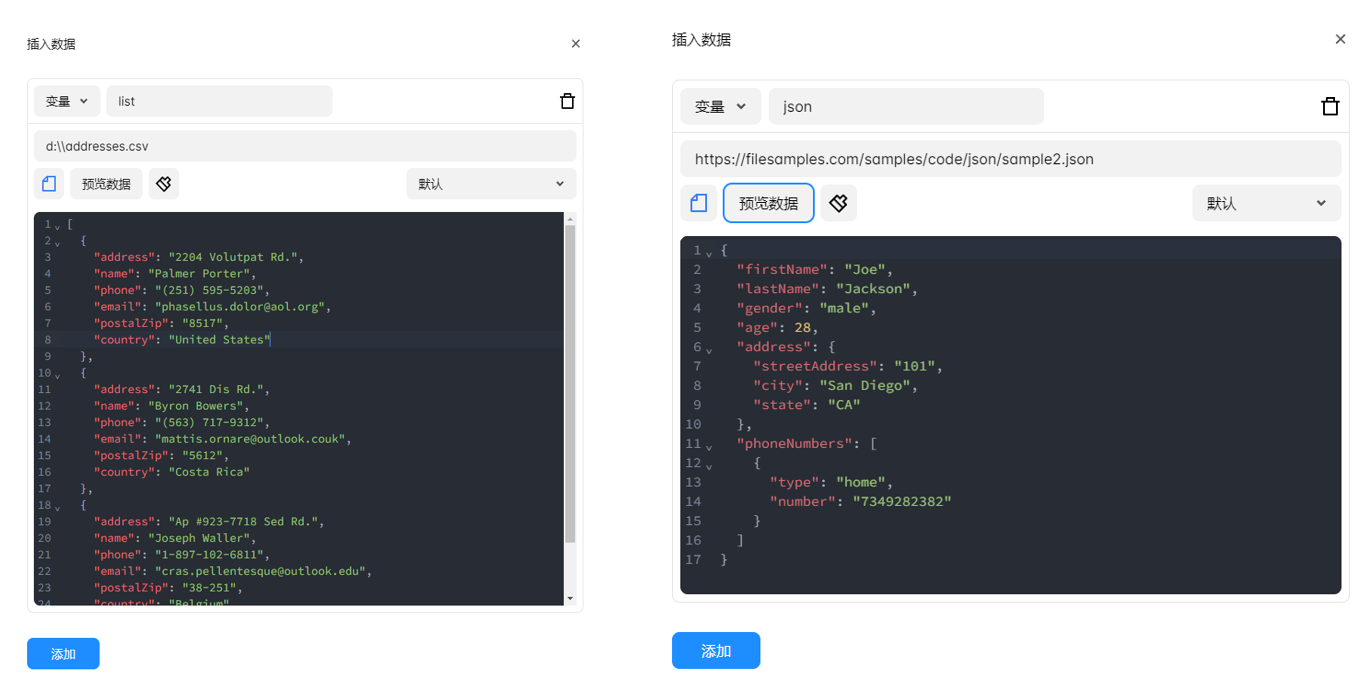Delete the json variable with trash icon
This screenshot has height=680, width=1362.
point(1329,107)
